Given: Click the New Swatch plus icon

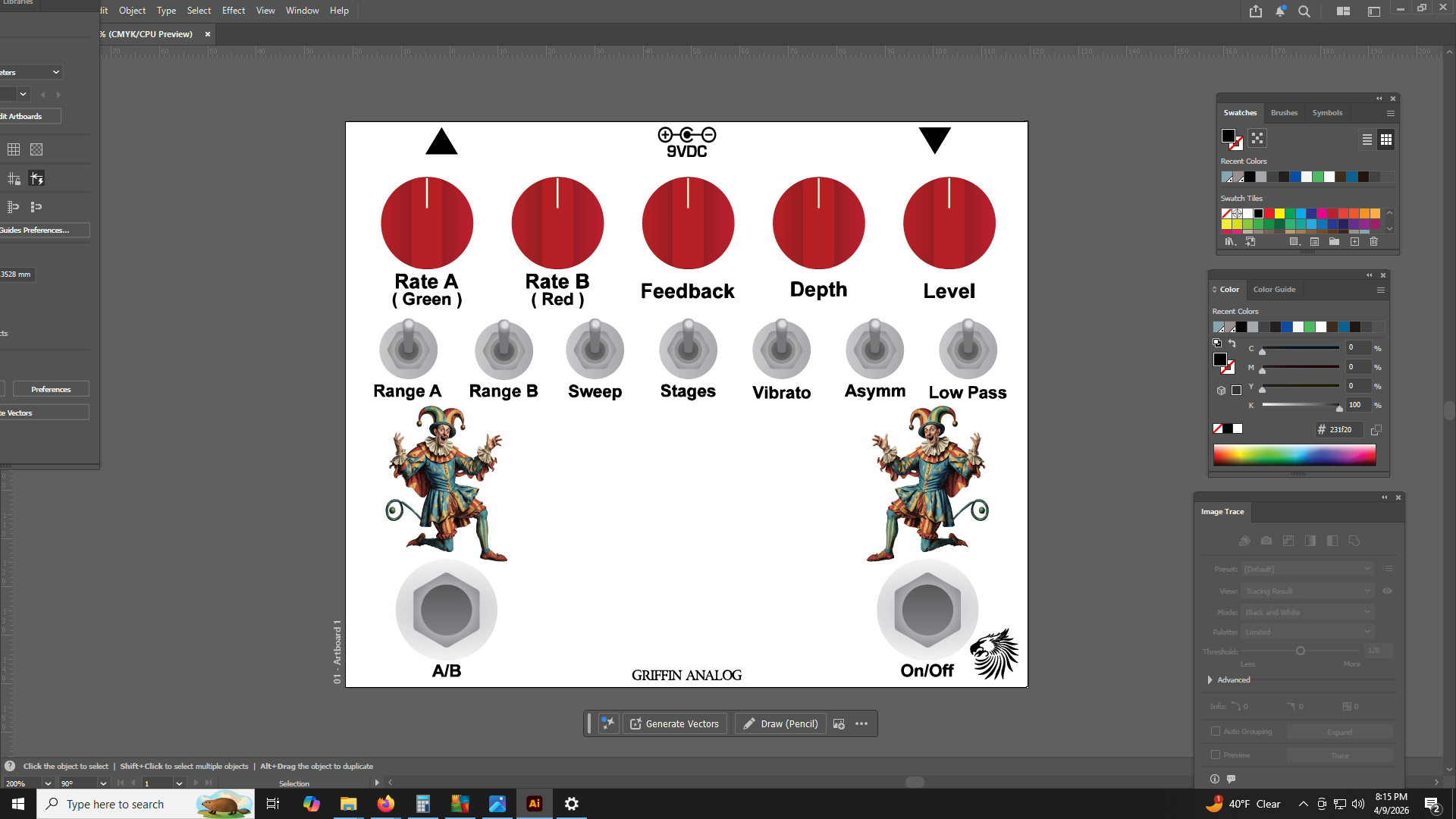Looking at the screenshot, I should [1354, 242].
